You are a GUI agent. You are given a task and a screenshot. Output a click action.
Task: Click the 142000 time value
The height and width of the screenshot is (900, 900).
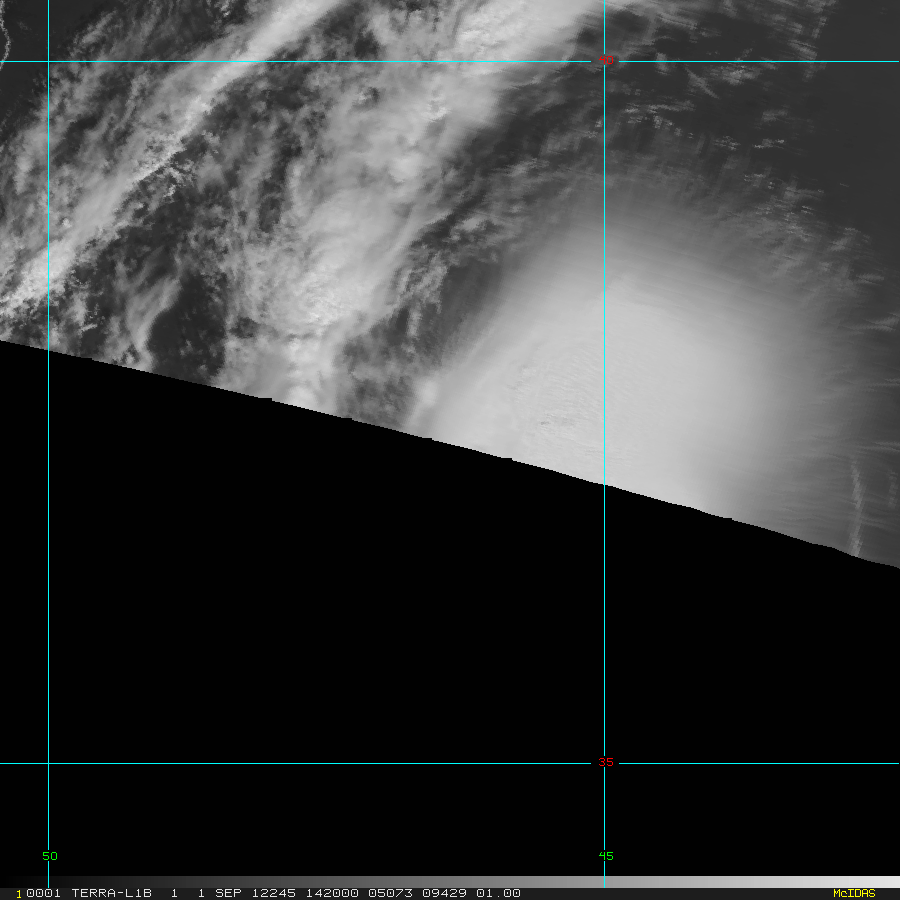[332, 893]
